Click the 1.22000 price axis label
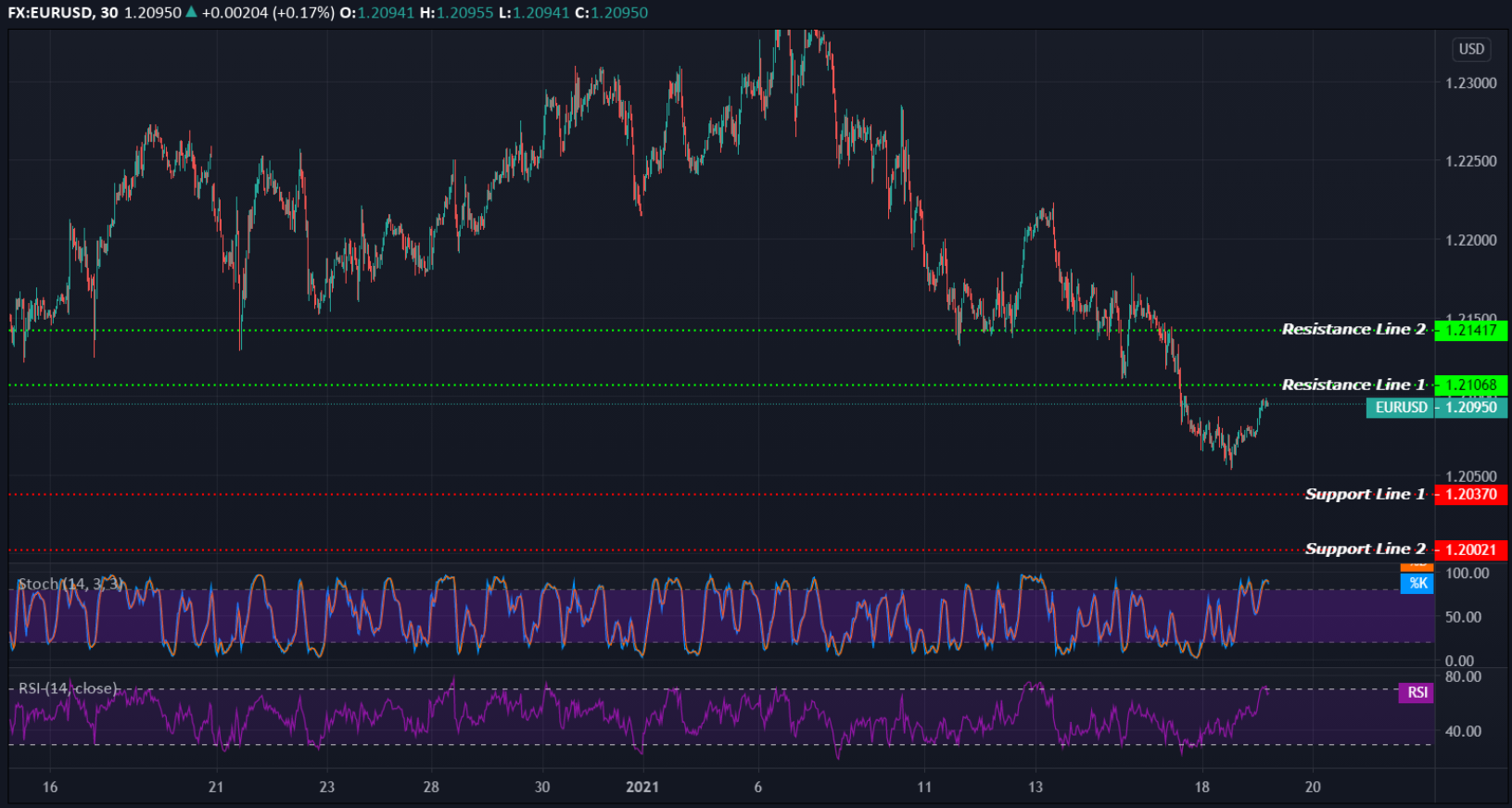The width and height of the screenshot is (1512, 808). (1471, 240)
